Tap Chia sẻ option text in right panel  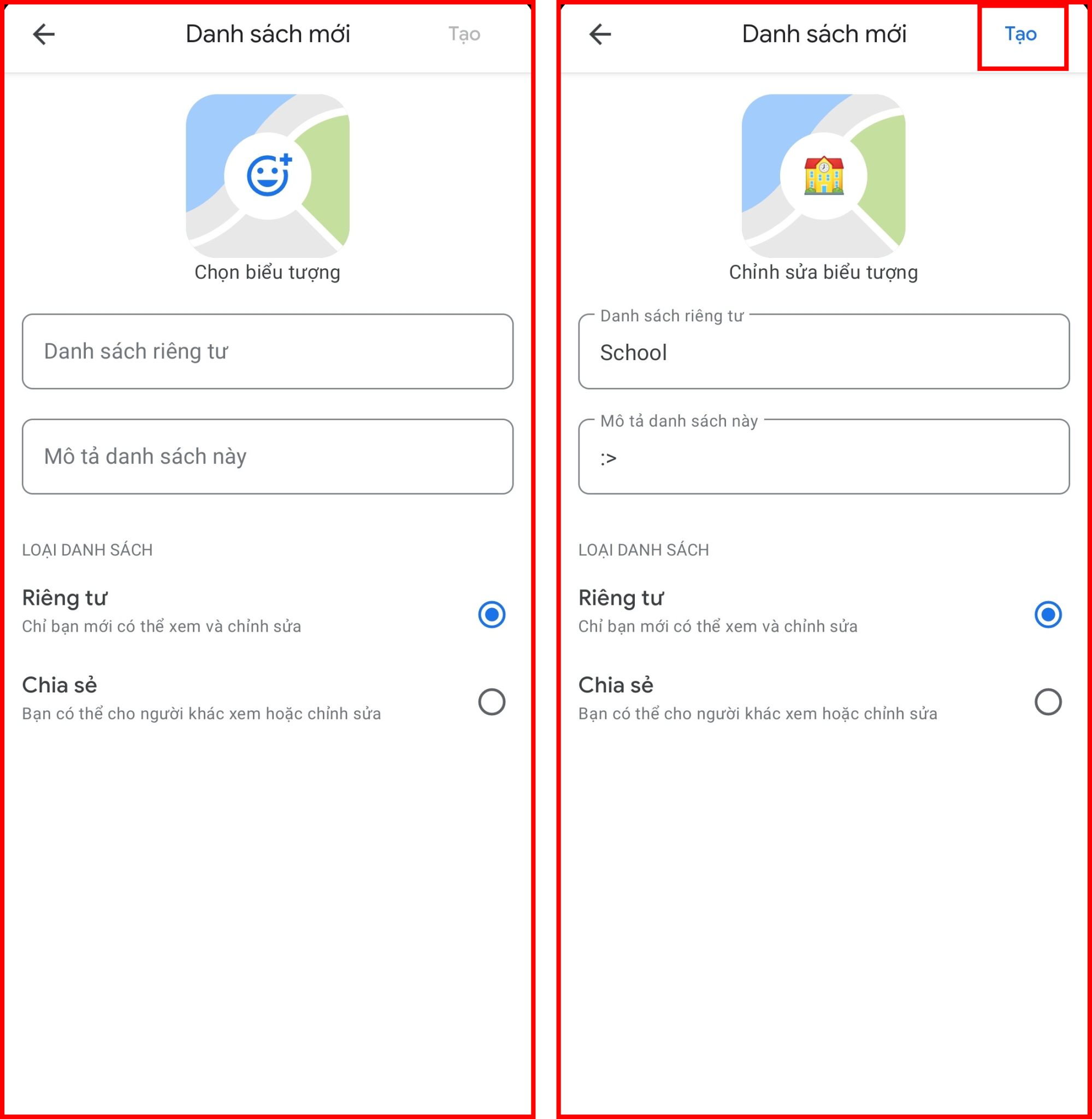click(616, 685)
